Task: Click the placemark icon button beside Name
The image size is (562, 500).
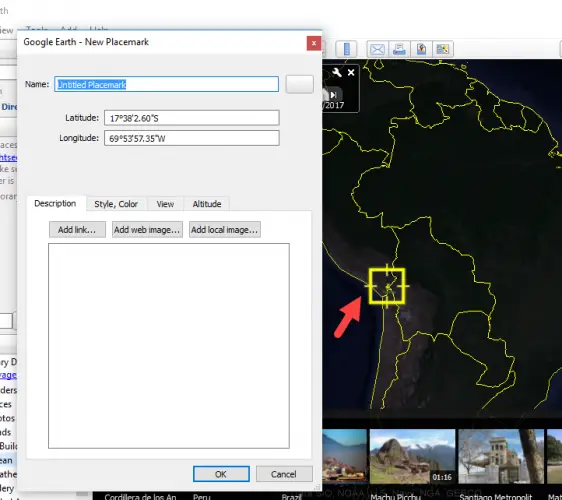Action: (300, 84)
